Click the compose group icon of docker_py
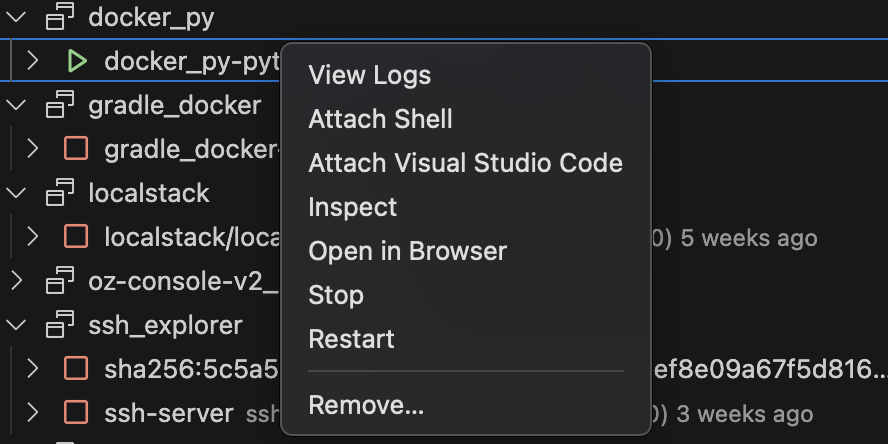The image size is (888, 444). pos(60,16)
